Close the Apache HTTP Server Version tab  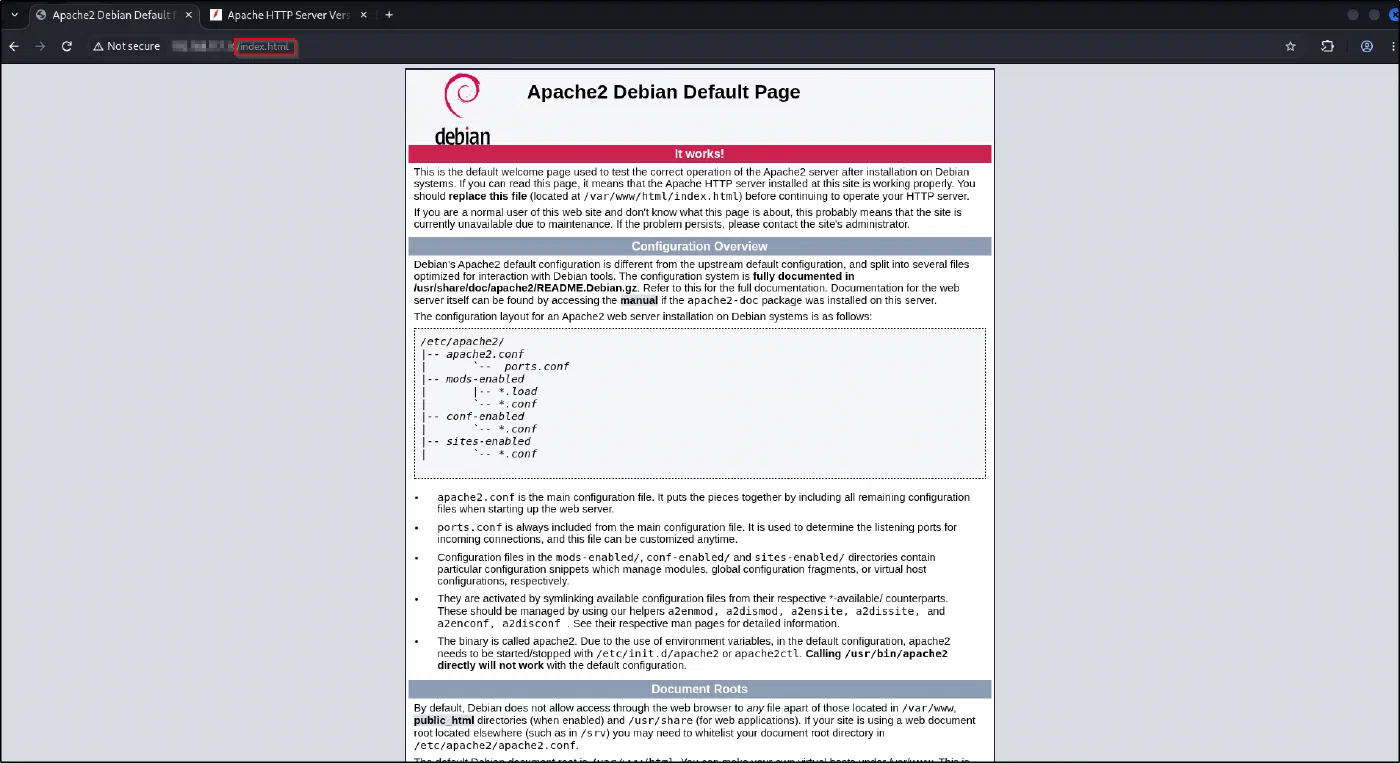pos(362,15)
